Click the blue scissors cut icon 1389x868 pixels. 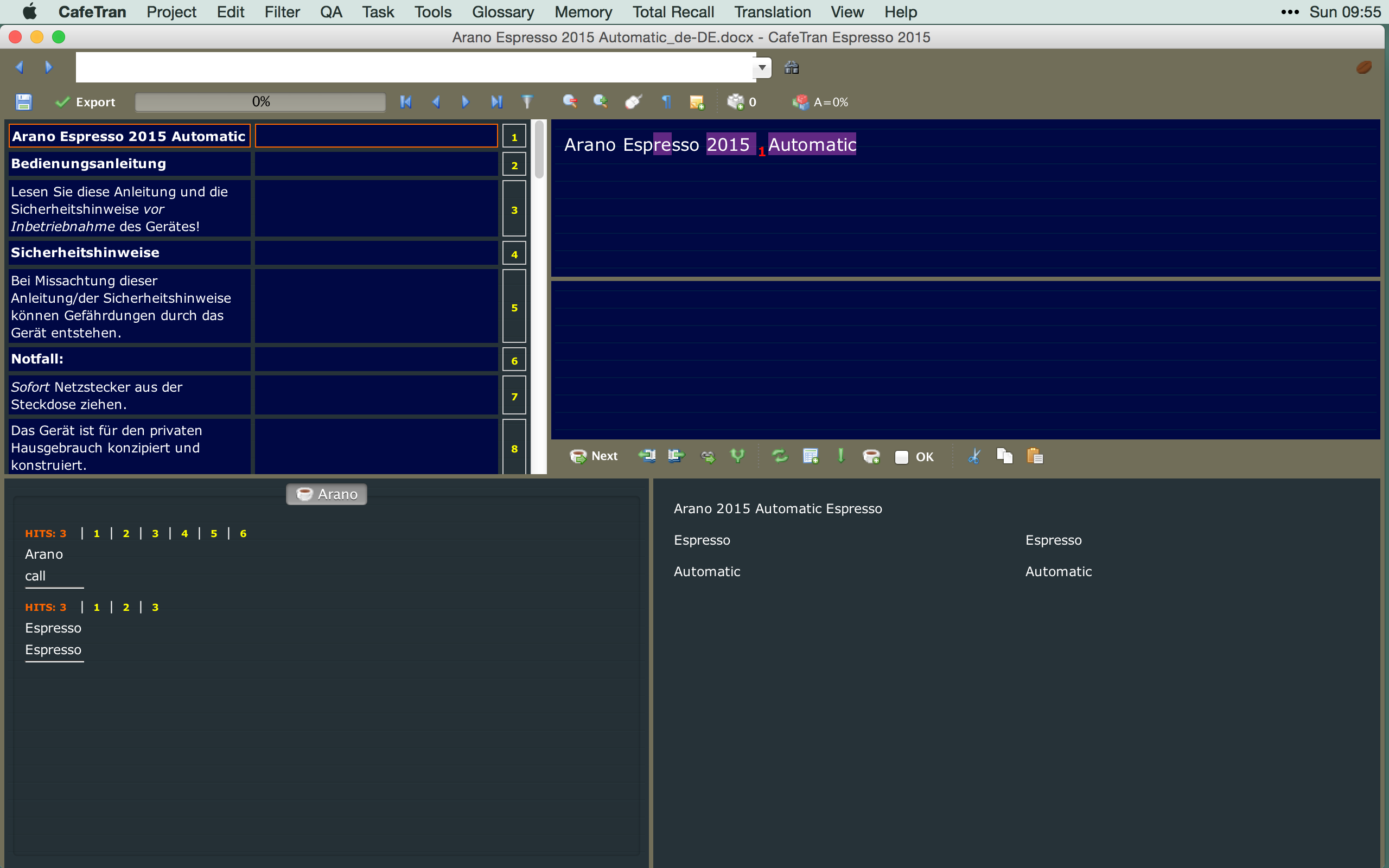[974, 456]
